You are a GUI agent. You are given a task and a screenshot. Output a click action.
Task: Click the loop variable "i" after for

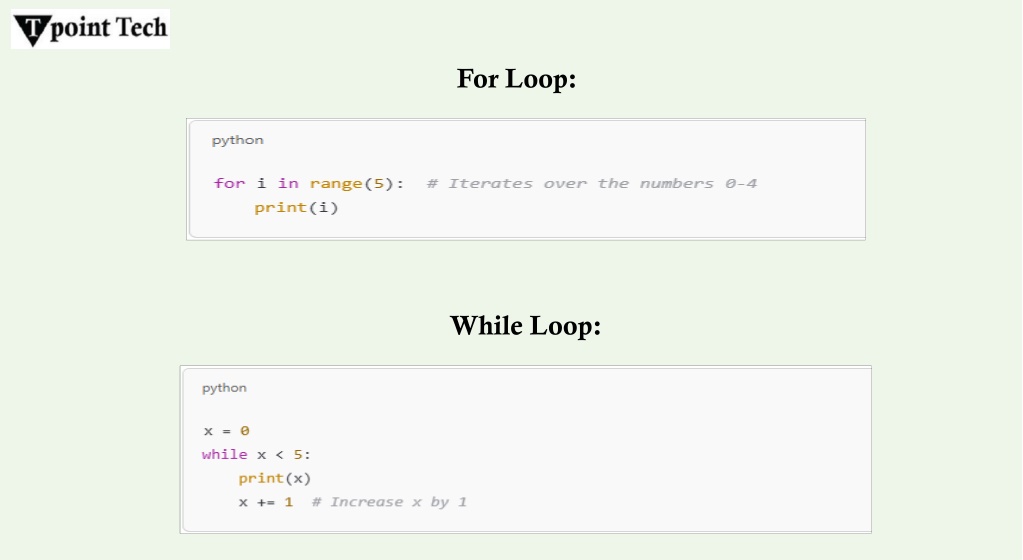[262, 183]
